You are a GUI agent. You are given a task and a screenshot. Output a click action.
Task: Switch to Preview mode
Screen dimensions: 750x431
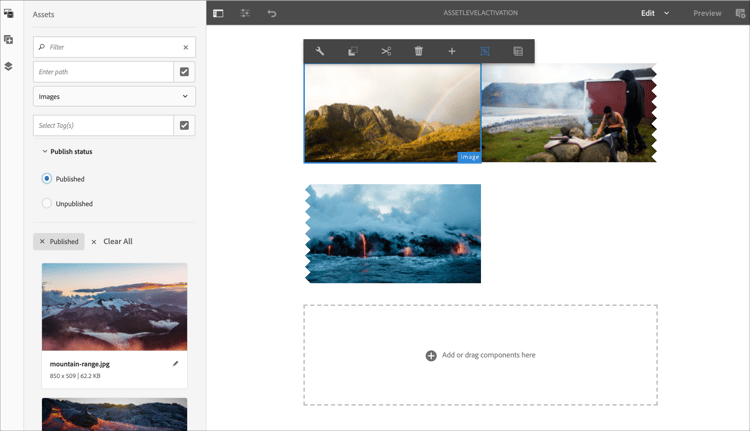(x=707, y=13)
